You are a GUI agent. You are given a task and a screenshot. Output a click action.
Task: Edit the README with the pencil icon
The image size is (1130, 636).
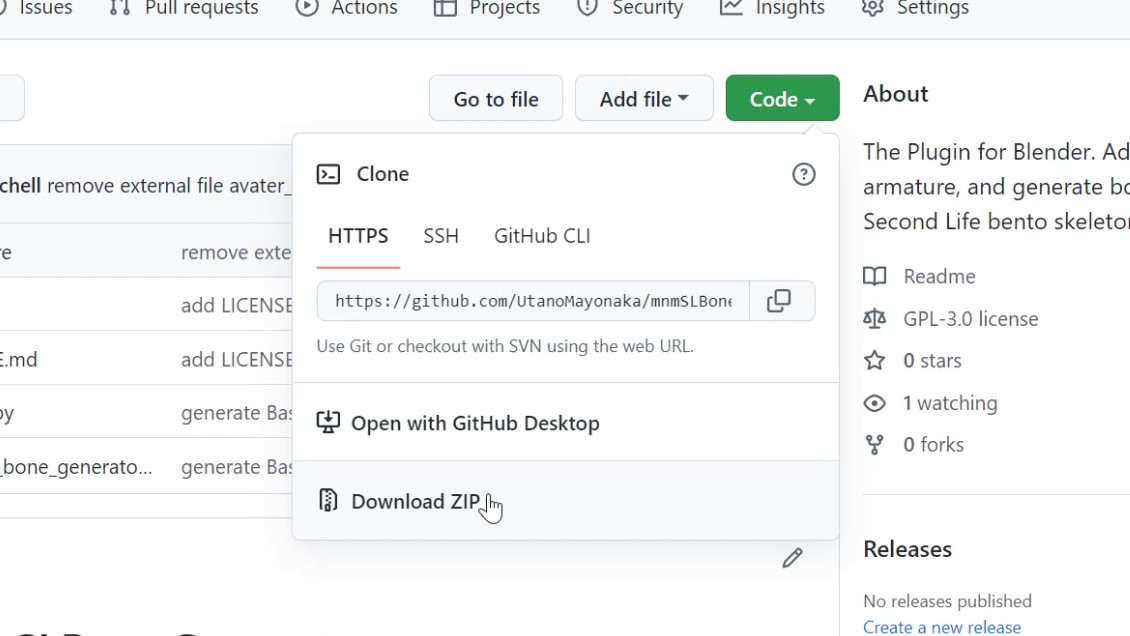792,558
